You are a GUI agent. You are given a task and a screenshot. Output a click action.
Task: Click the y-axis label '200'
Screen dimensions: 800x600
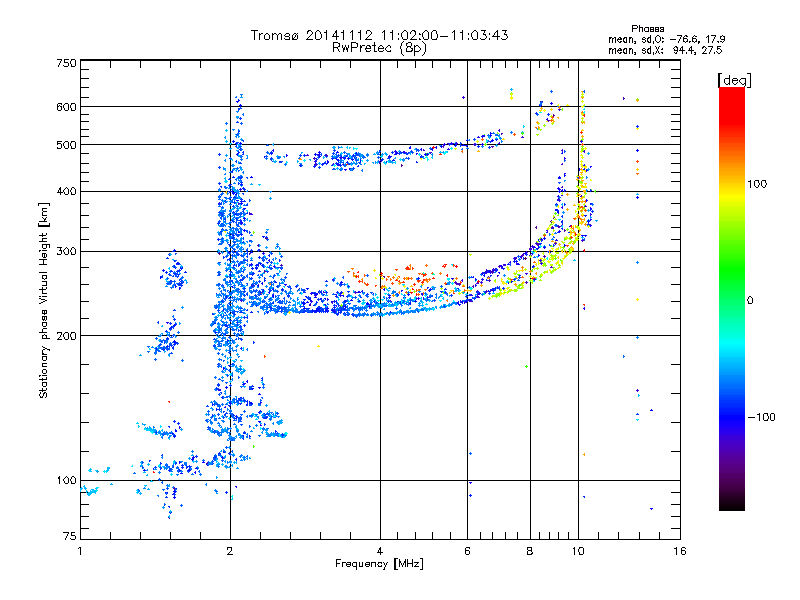[x=66, y=336]
